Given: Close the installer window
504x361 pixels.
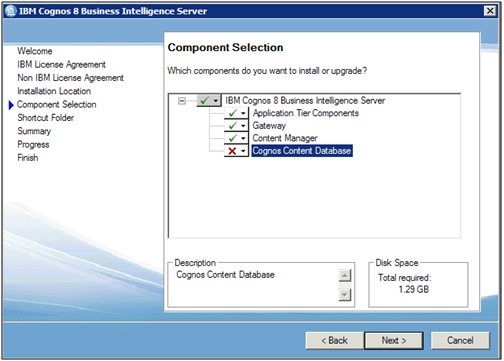Looking at the screenshot, I should coord(490,11).
